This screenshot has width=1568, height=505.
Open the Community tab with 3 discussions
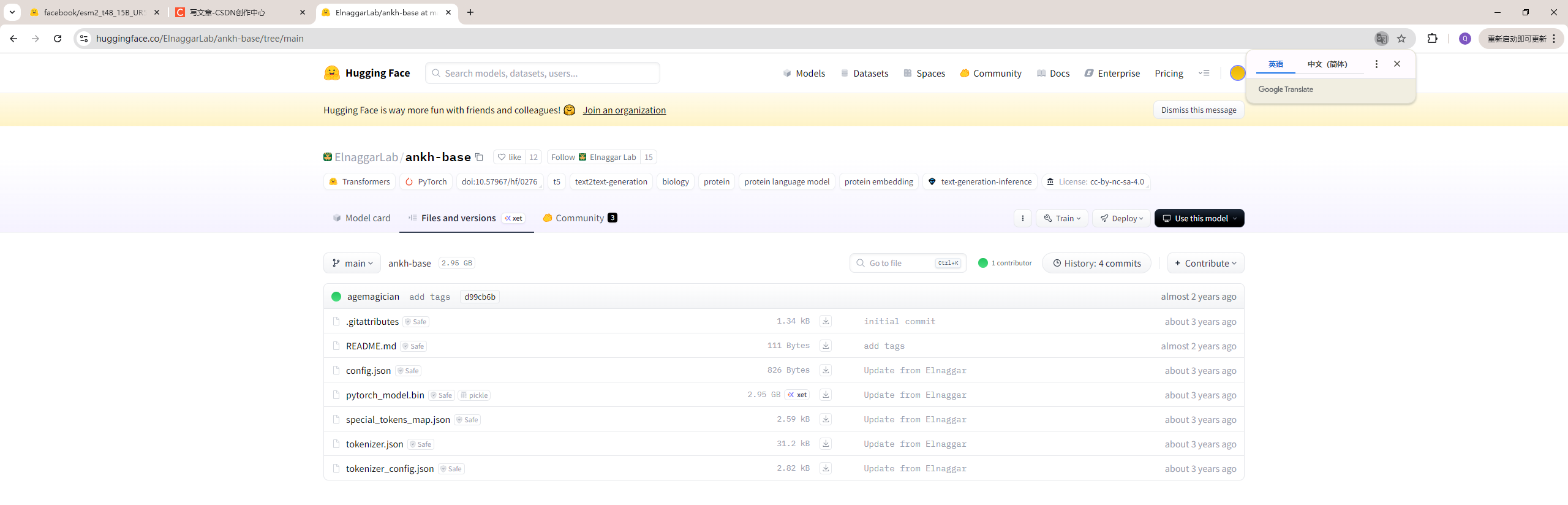point(580,218)
